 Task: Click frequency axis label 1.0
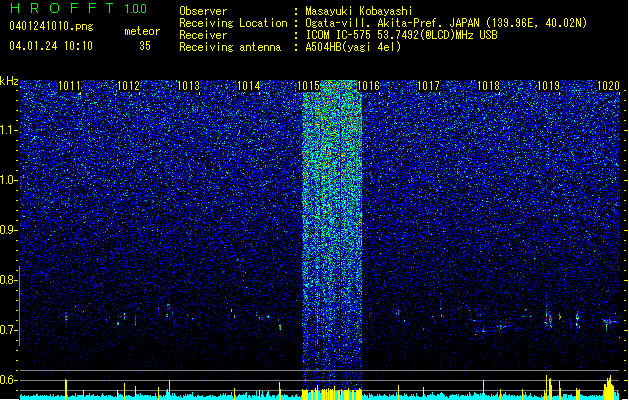tap(7, 180)
